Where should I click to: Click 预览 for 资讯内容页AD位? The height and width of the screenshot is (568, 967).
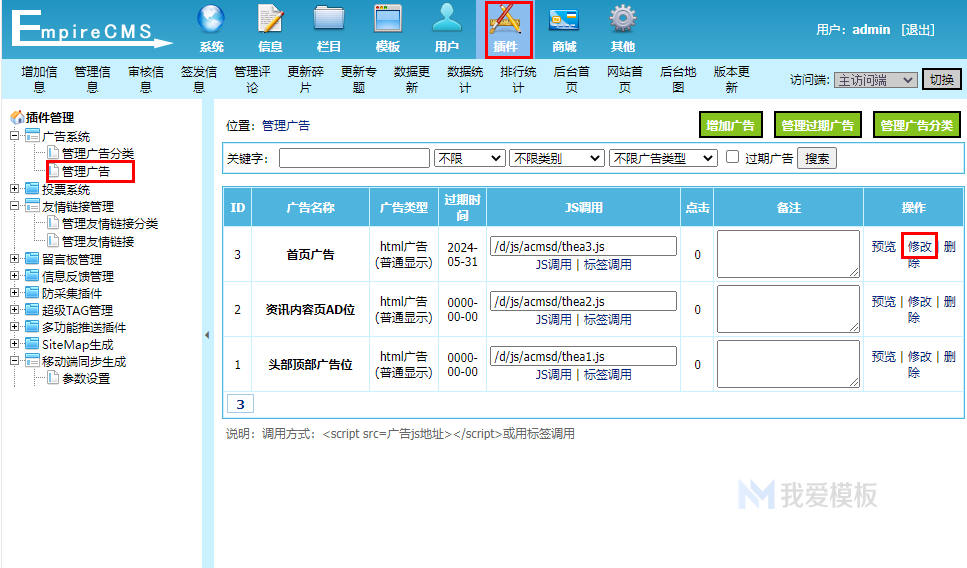pyautogui.click(x=884, y=302)
